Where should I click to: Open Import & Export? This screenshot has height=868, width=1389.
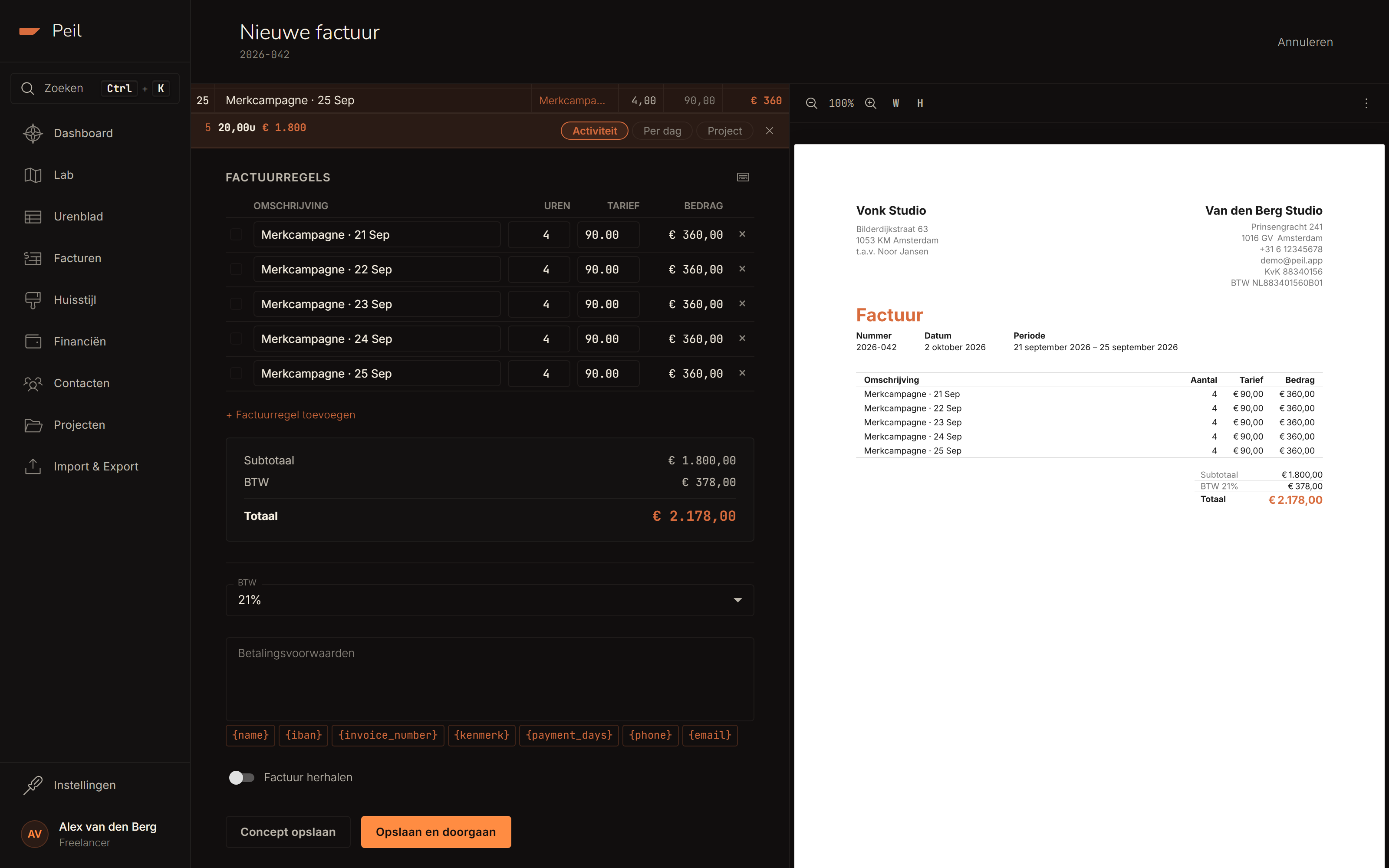click(95, 466)
